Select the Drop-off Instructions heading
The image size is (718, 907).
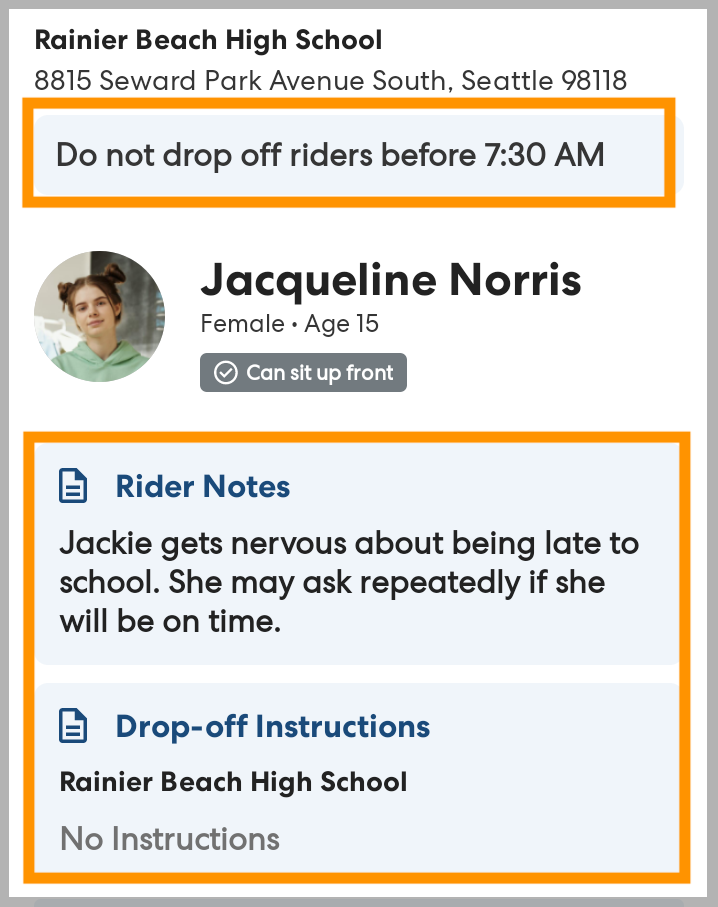click(273, 726)
